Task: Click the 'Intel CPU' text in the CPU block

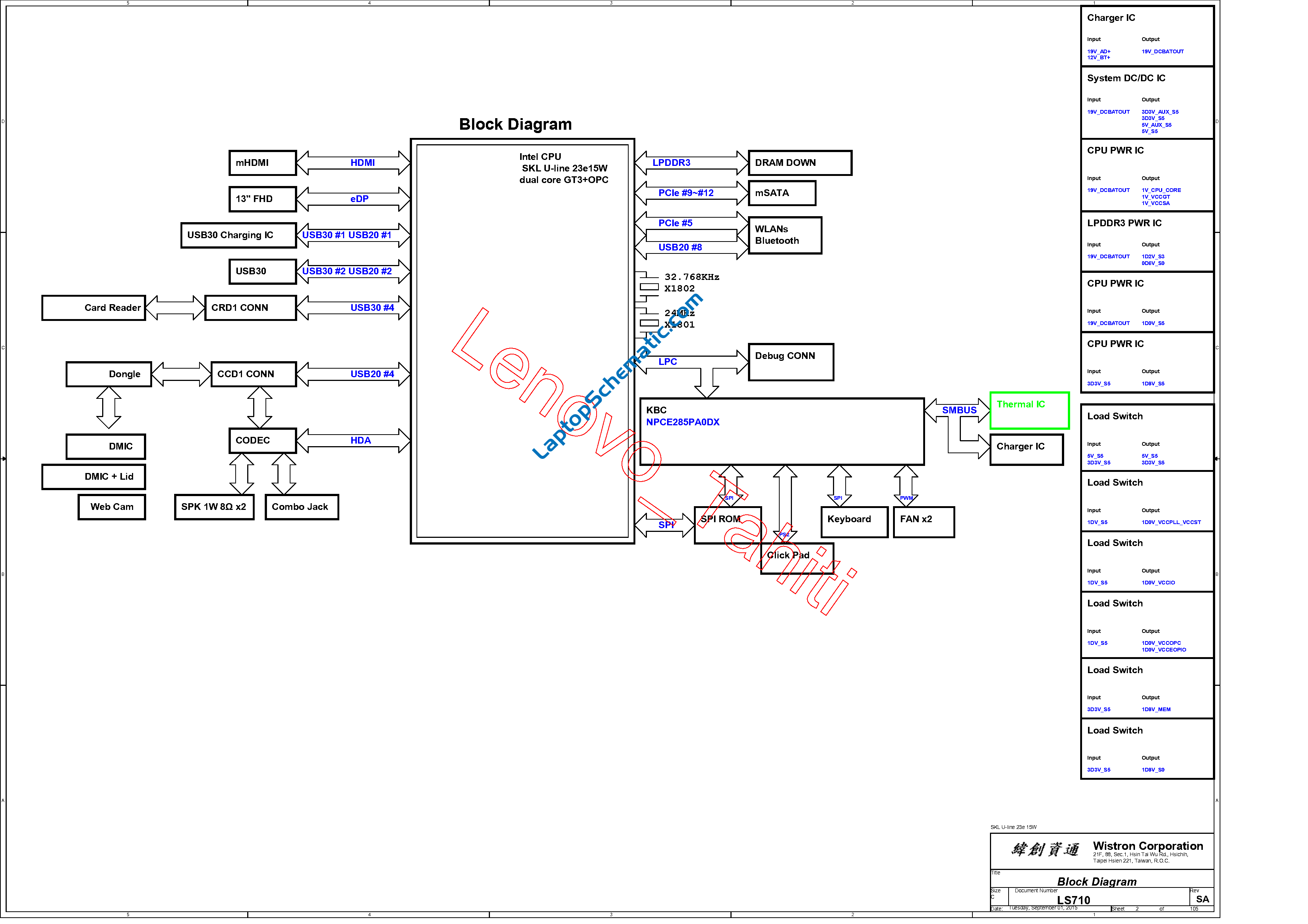Action: [x=540, y=157]
